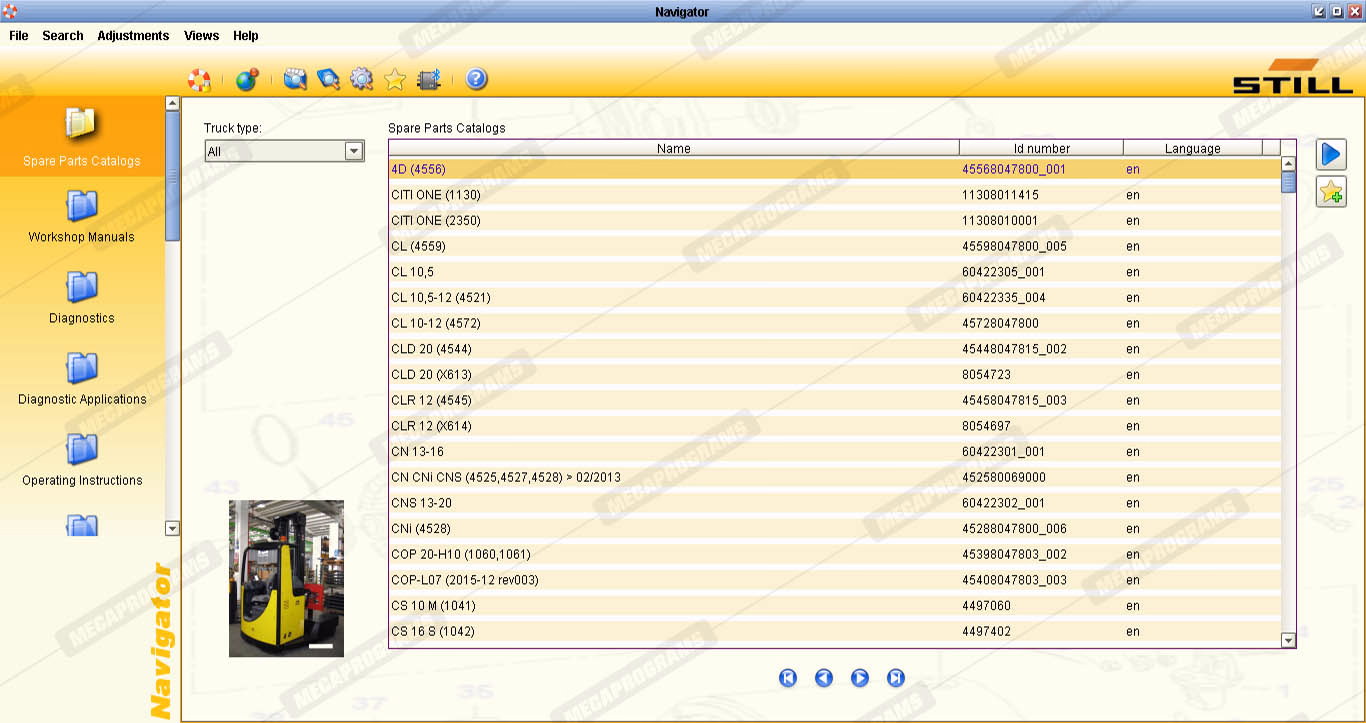This screenshot has height=723, width=1366.
Task: Go to first page of catalogs
Action: (788, 678)
